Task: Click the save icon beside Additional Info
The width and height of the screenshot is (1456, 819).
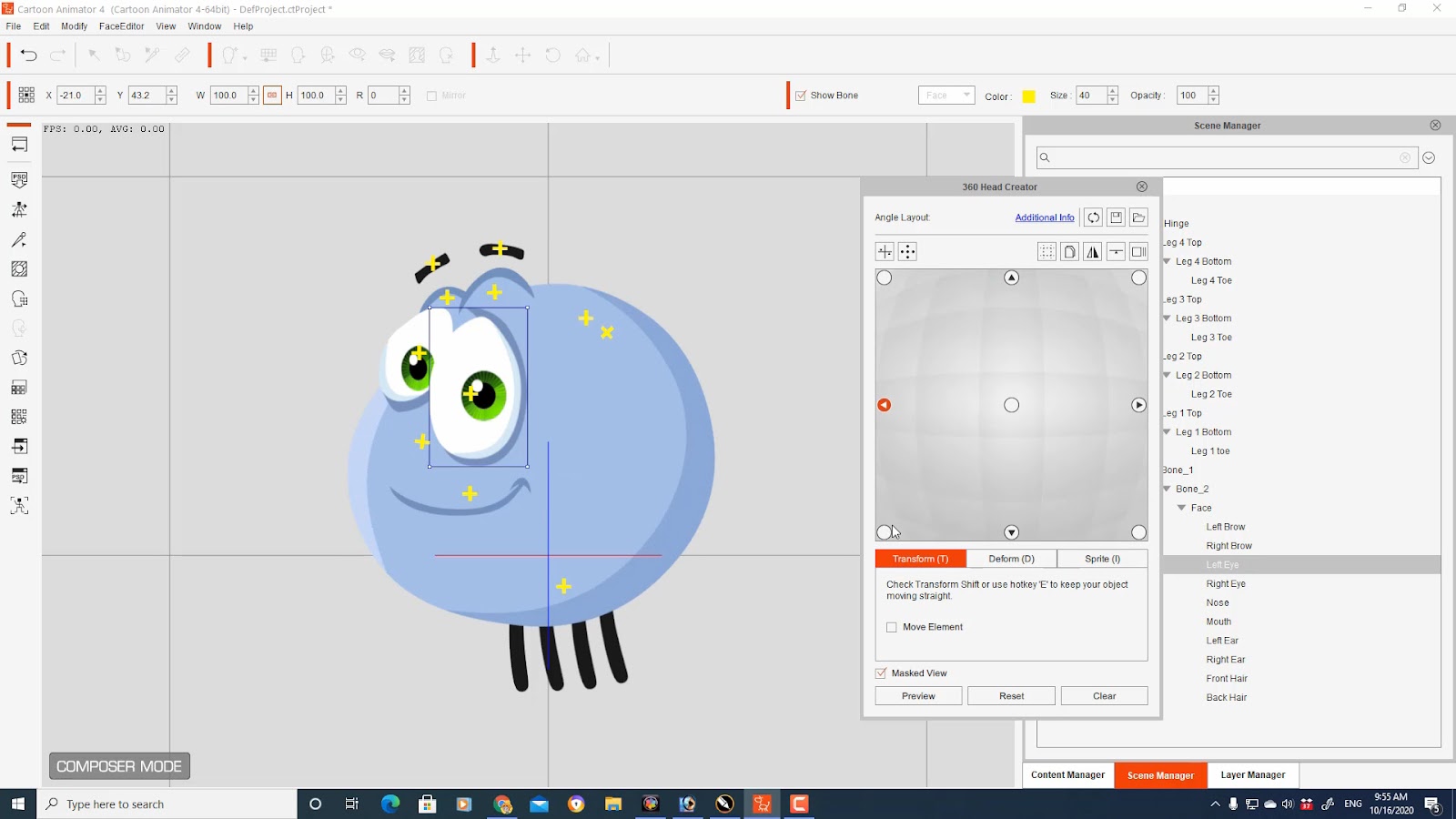Action: click(x=1116, y=217)
